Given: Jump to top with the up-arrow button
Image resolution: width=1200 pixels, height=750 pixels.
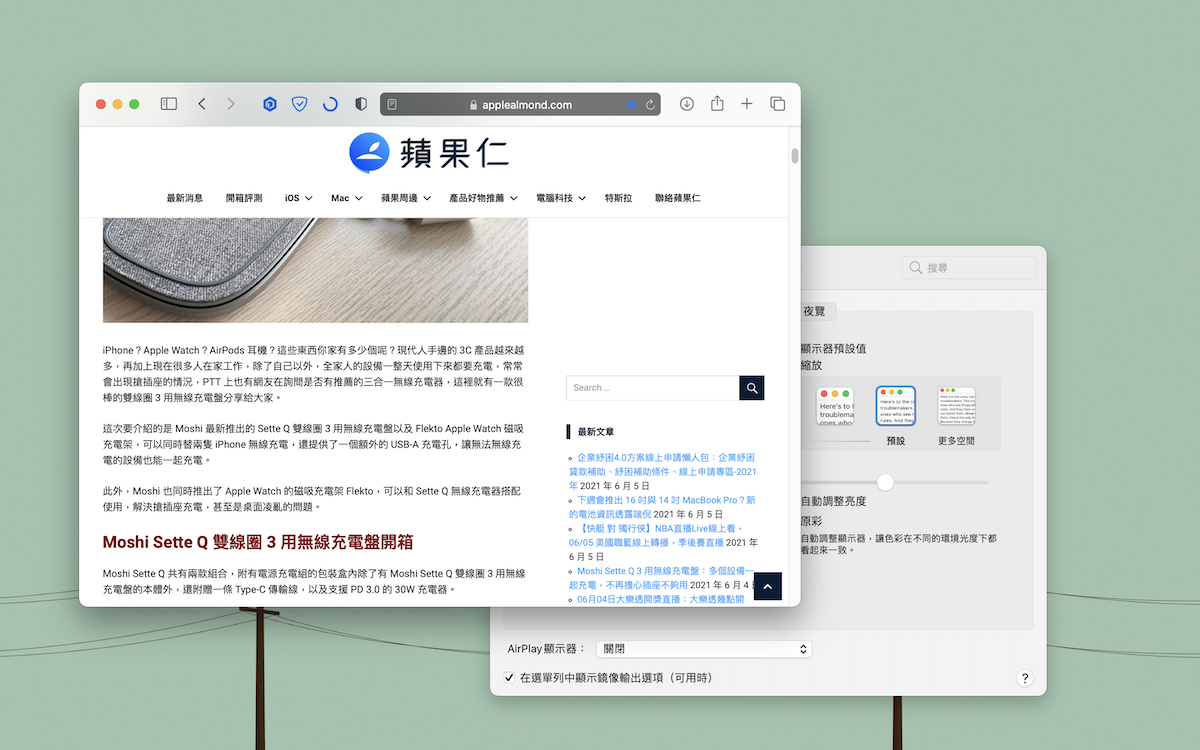Looking at the screenshot, I should [x=767, y=587].
